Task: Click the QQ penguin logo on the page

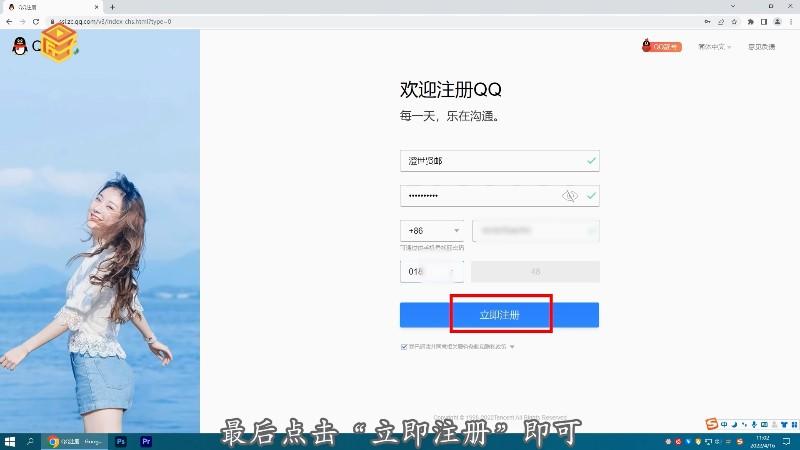Action: (19, 46)
